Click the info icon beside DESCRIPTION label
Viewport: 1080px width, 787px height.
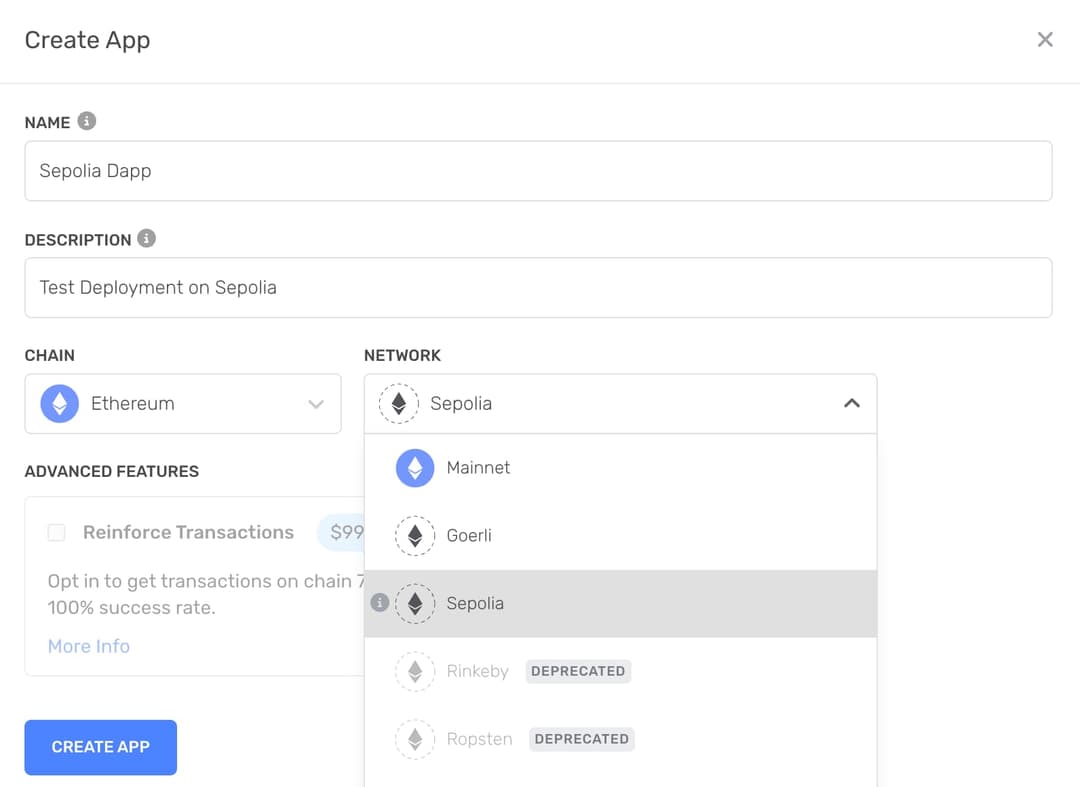(x=147, y=238)
